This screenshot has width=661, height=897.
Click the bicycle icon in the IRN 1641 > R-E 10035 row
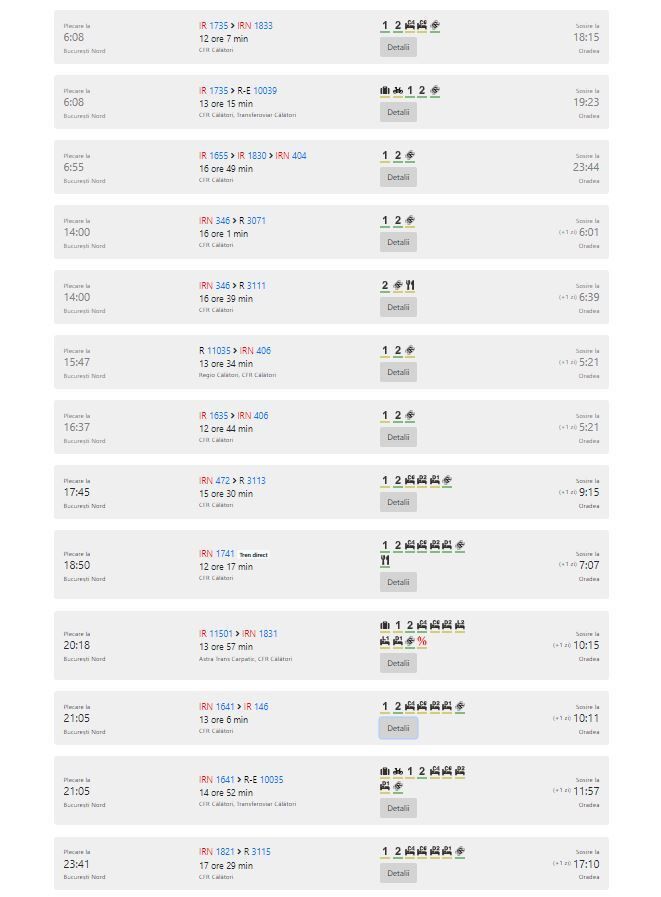(398, 771)
